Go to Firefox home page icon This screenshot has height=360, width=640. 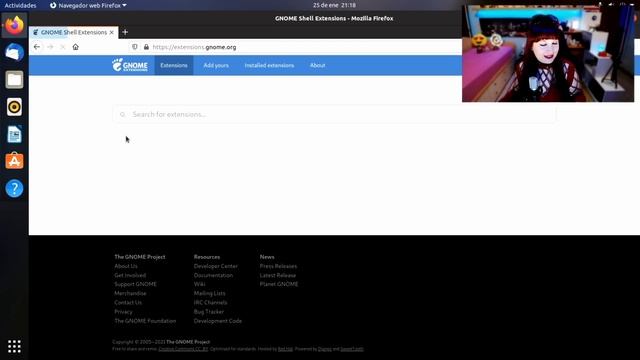(x=76, y=47)
